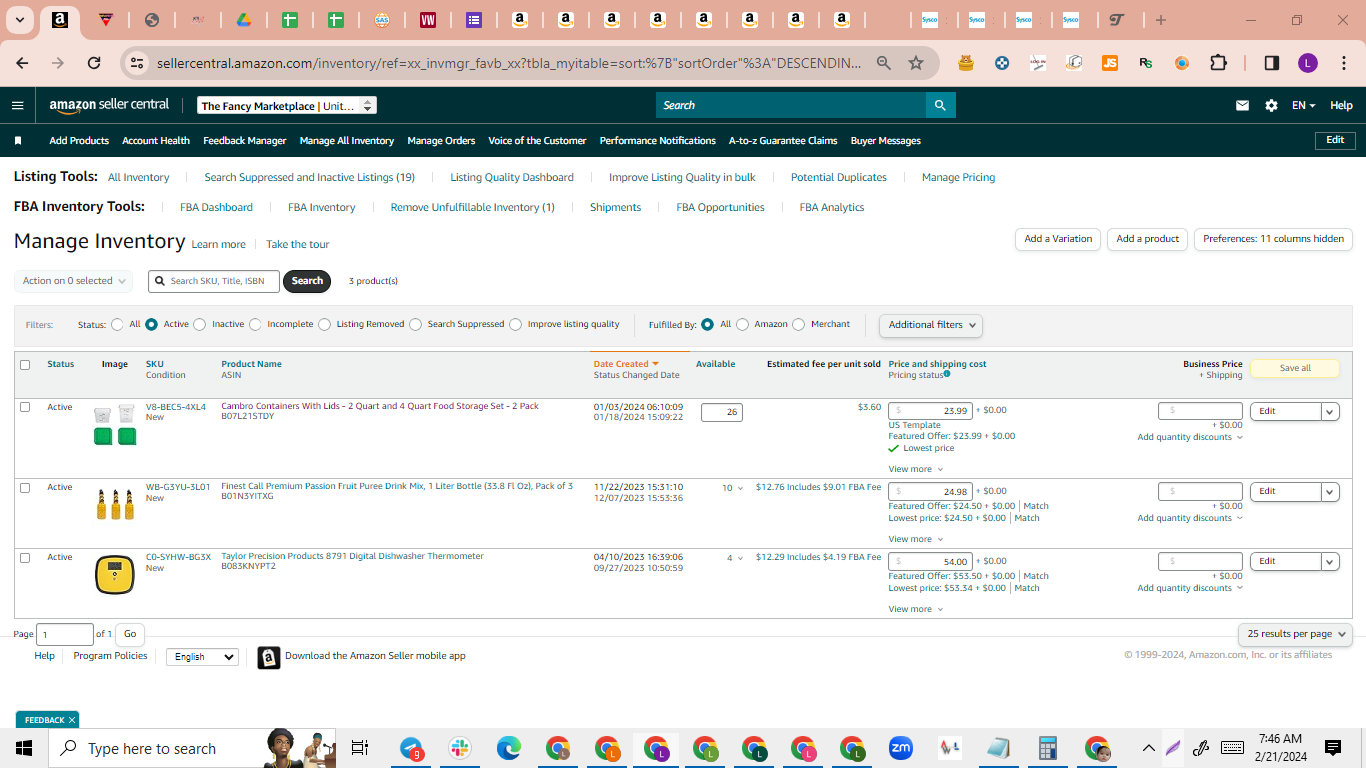This screenshot has width=1366, height=768.
Task: Expand View more for the $54.00 thermometer
Action: pos(915,609)
